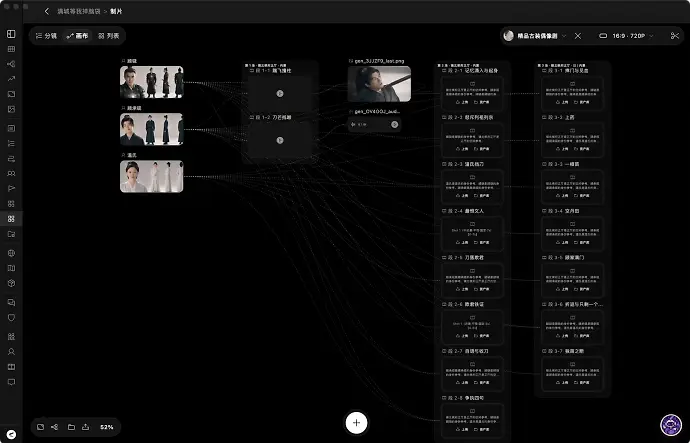Viewport: 690px width, 443px height.
Task: Click the first minimap icon in bottom toolbar
Action: 40,427
